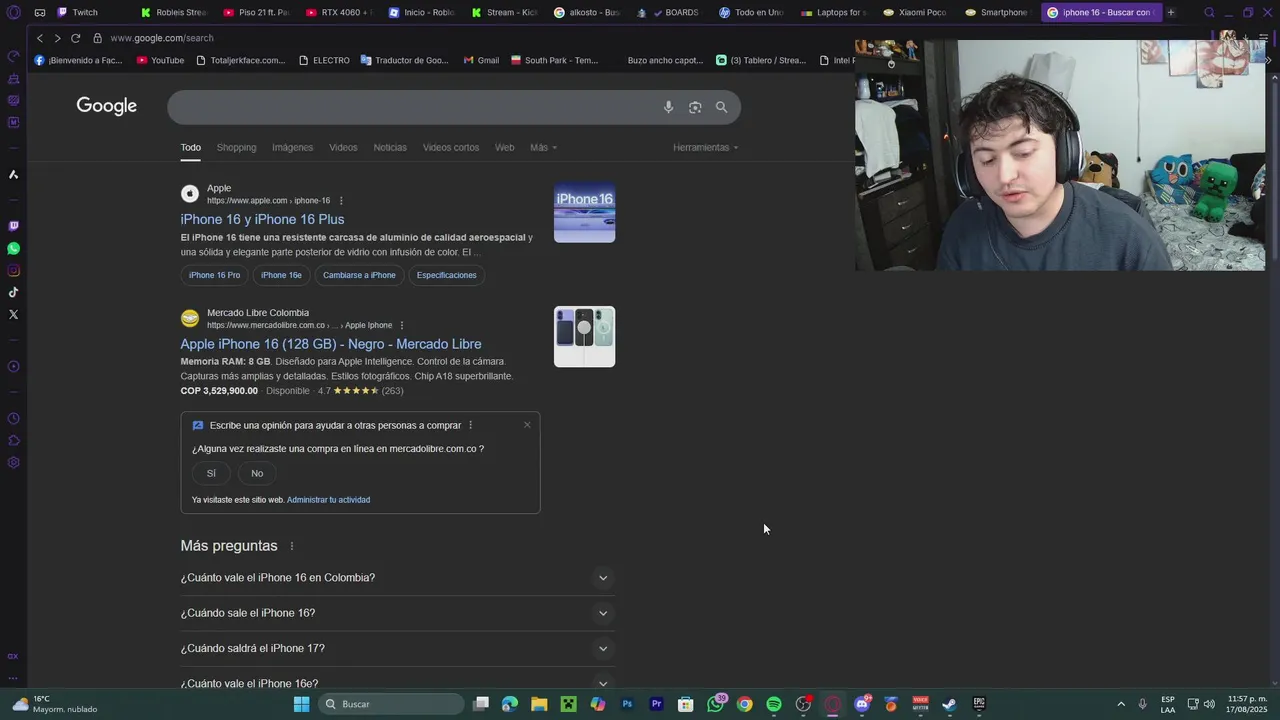Image resolution: width=1280 pixels, height=720 pixels.
Task: Switch to the Imágenes search tab
Action: pos(292,147)
